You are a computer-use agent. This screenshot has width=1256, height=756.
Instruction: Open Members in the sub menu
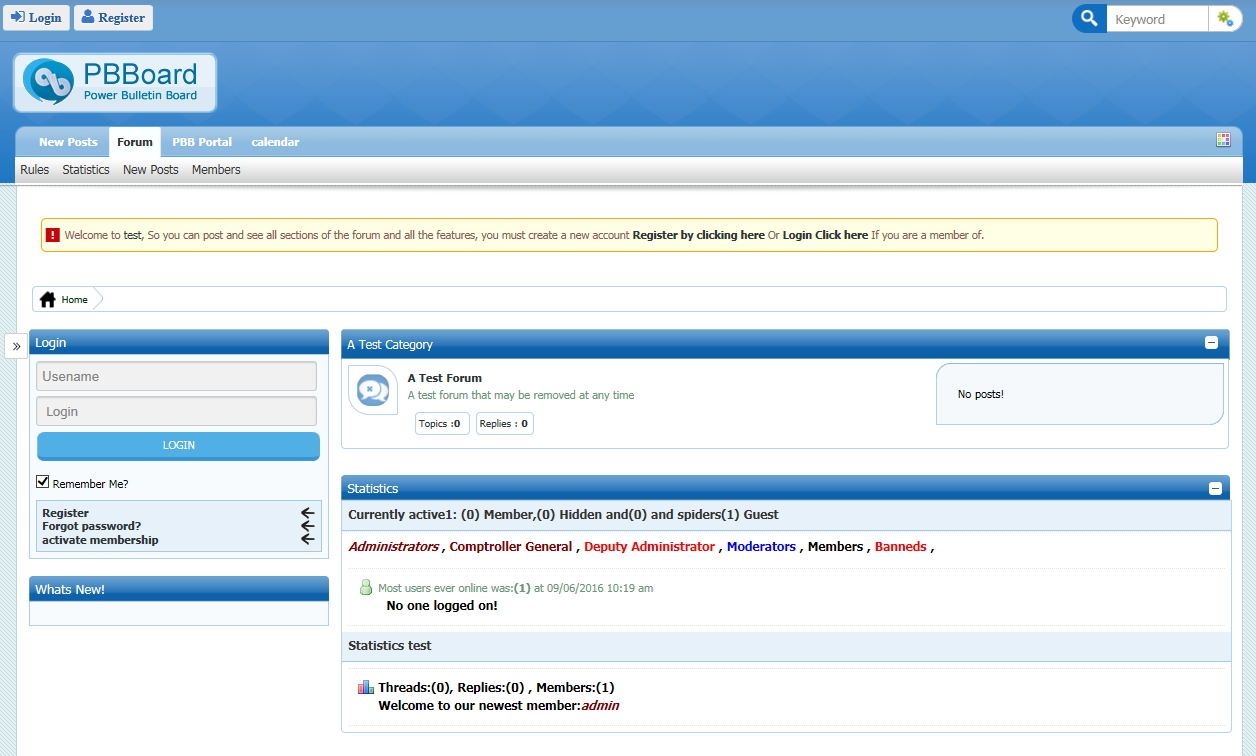216,170
